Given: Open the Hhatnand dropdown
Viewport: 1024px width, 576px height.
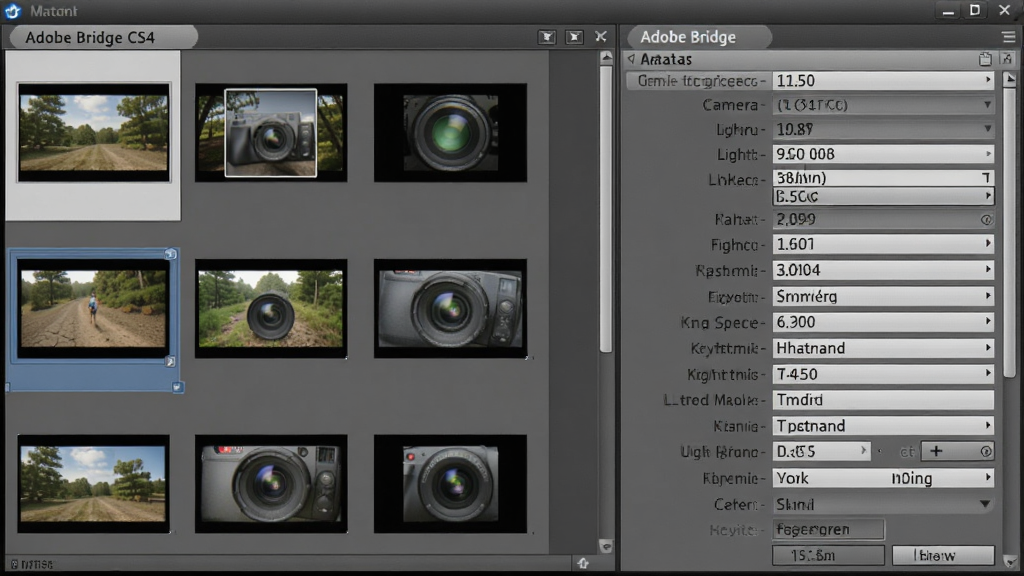Looking at the screenshot, I should click(883, 348).
